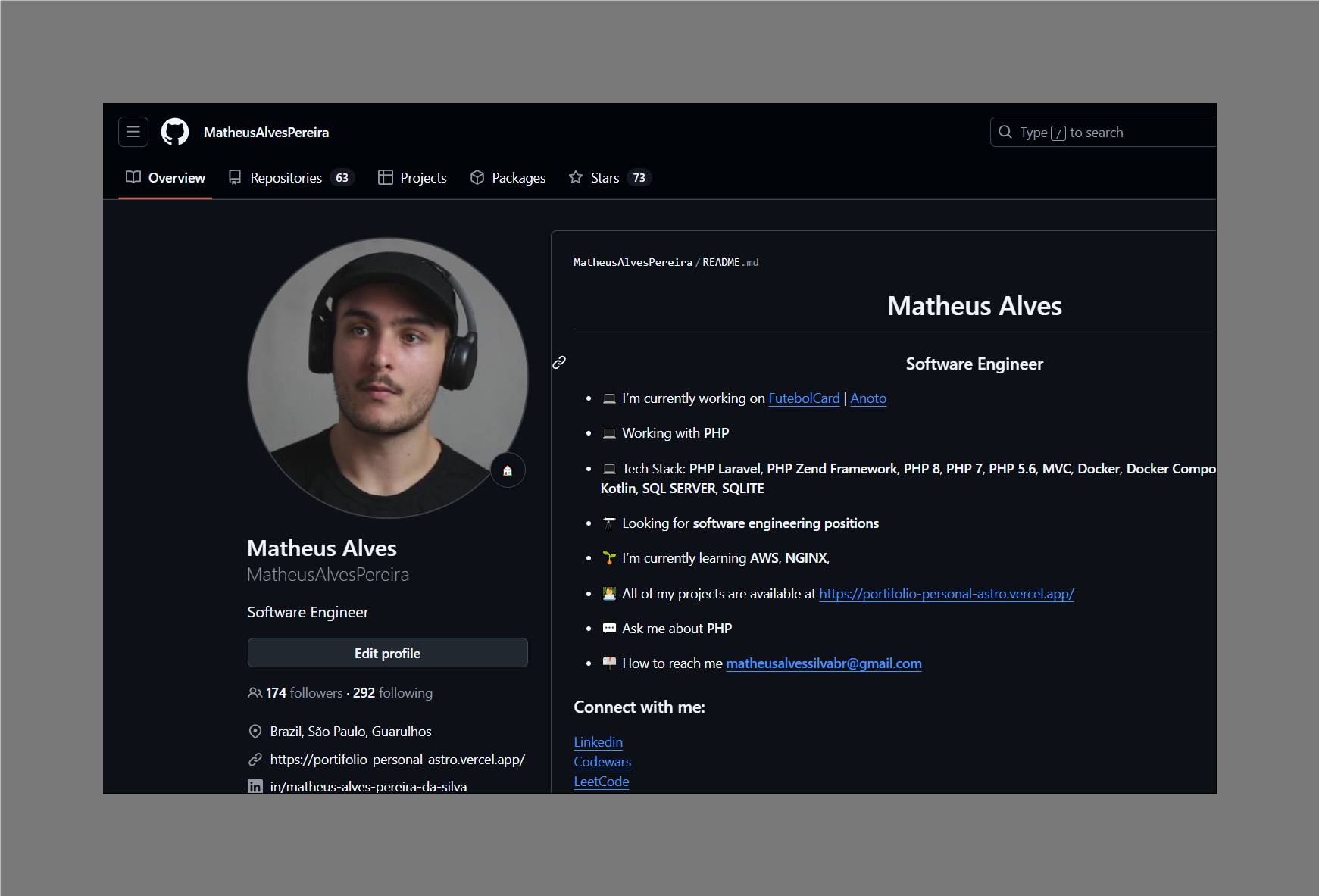This screenshot has width=1319, height=896.
Task: Open the hamburger navigation menu
Action: (x=133, y=132)
